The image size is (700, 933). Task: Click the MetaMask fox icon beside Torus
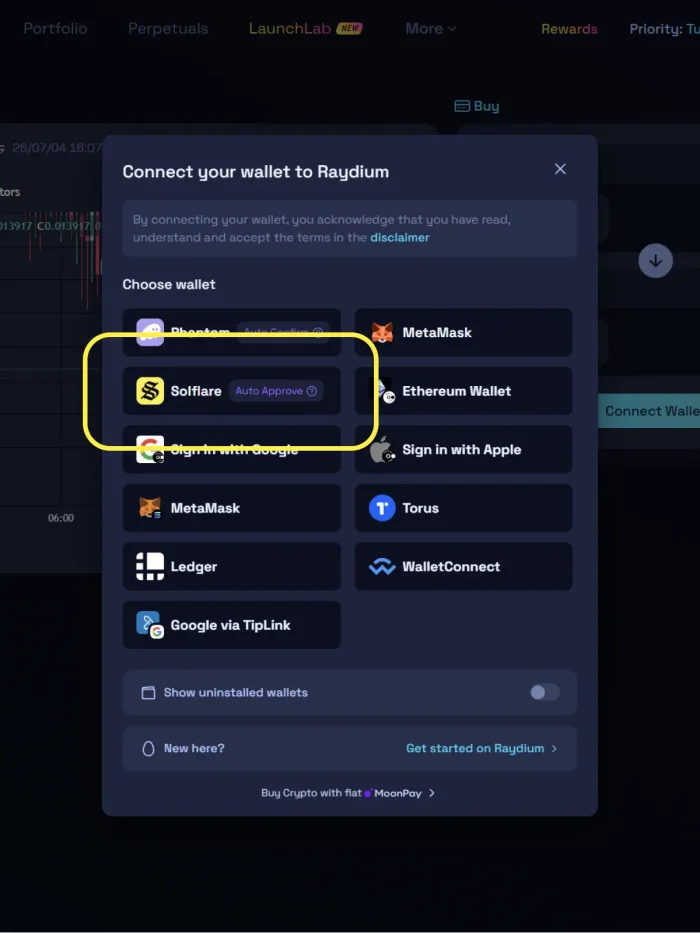[x=150, y=508]
